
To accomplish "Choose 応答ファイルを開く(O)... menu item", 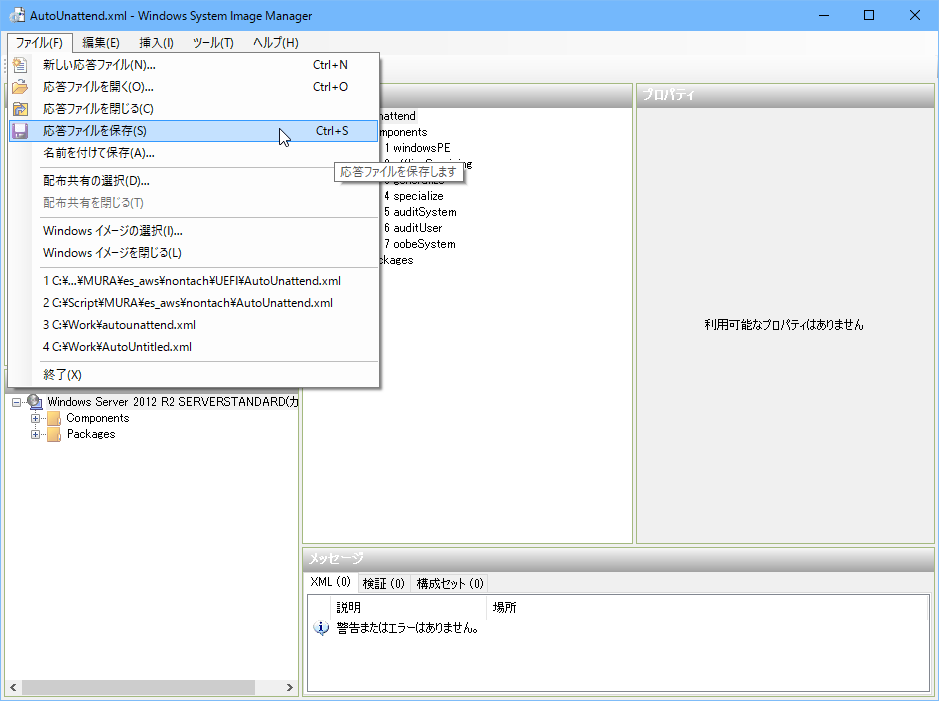I will [193, 87].
